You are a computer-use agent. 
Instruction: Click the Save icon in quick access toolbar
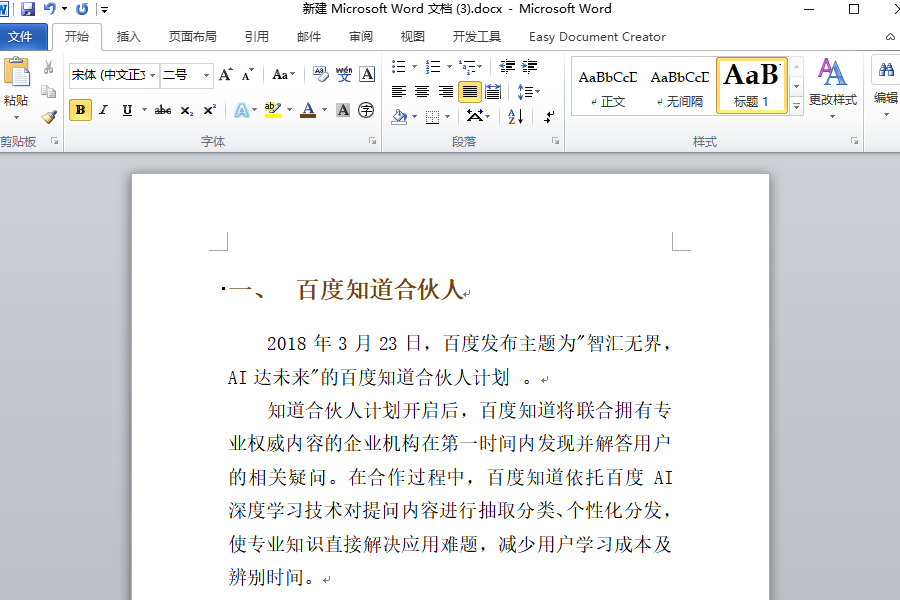(x=28, y=9)
